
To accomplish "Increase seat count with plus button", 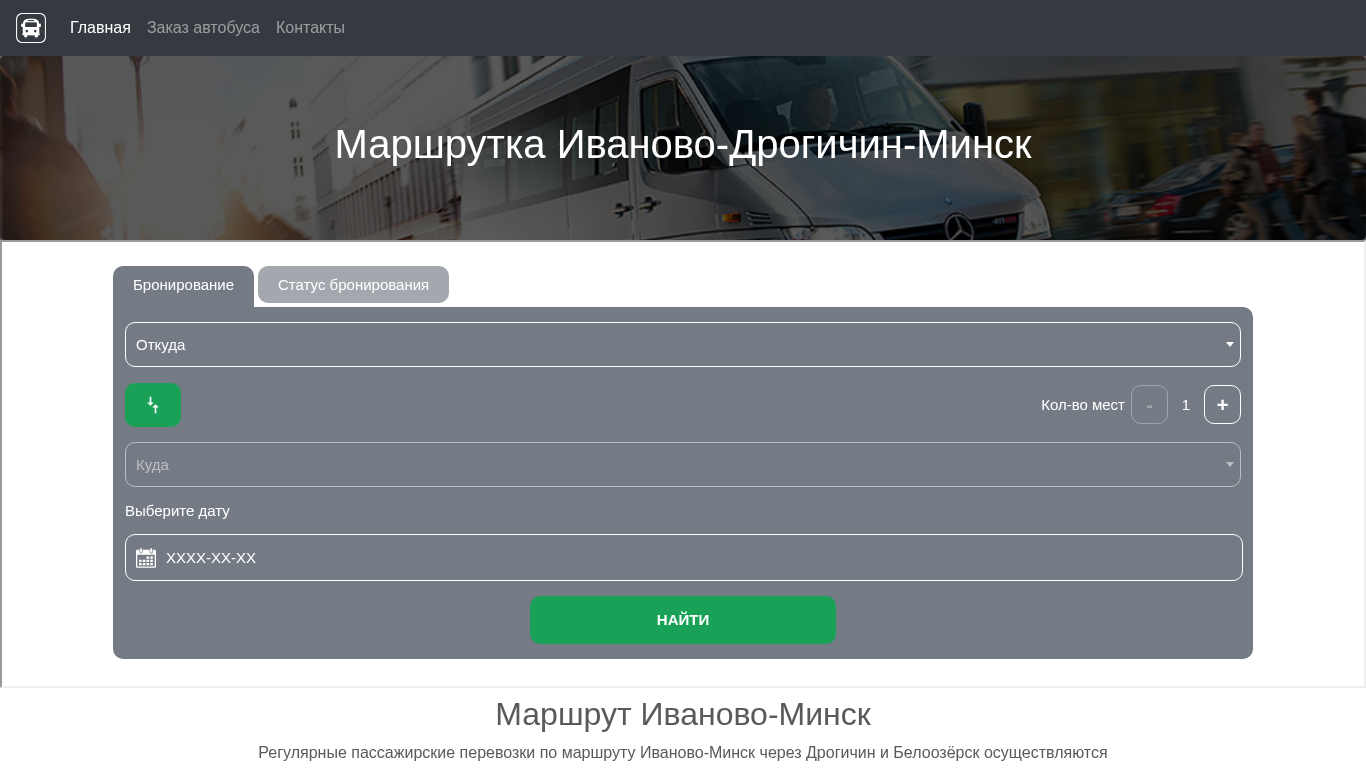I will 1222,405.
